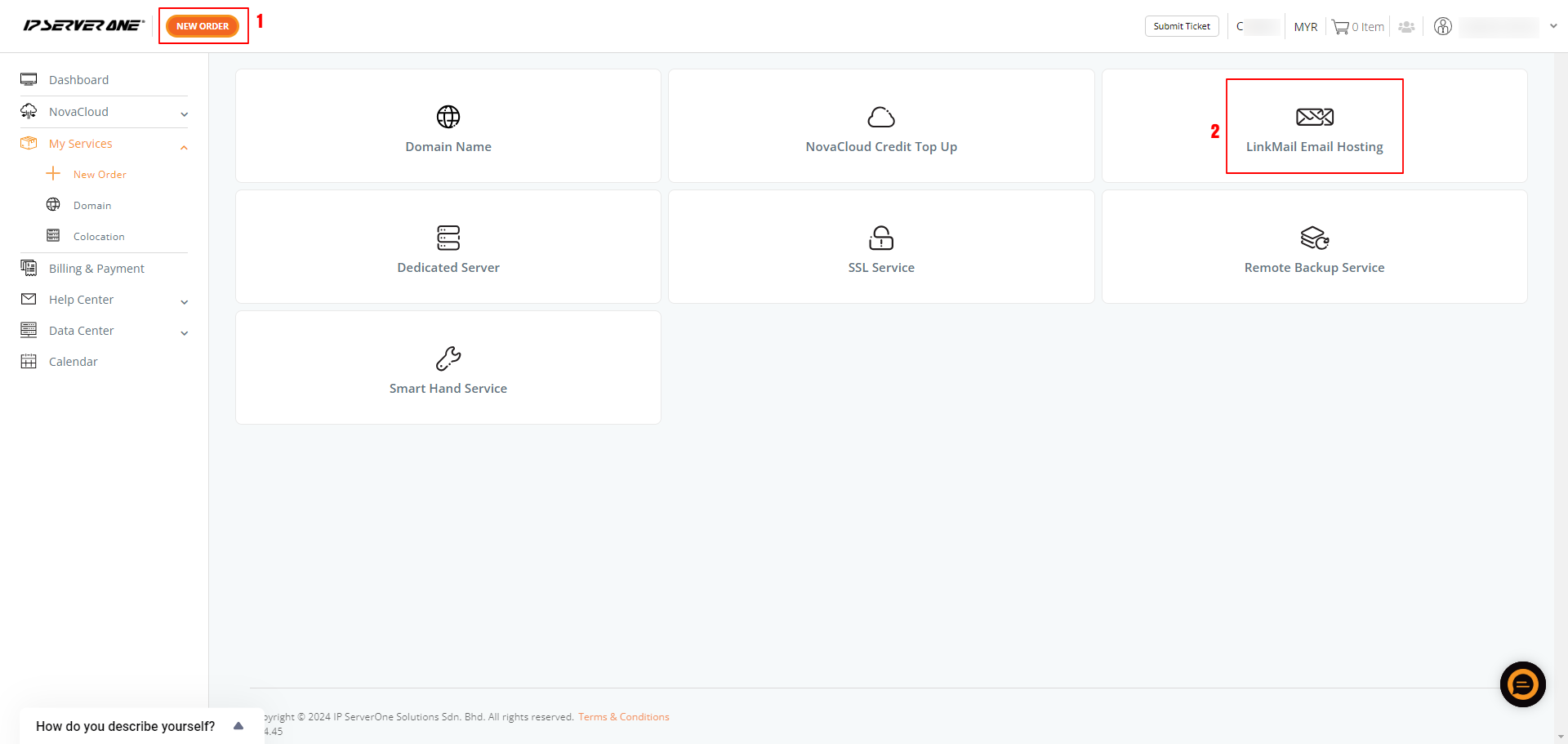Expand the Data Center menu chevron
The width and height of the screenshot is (1568, 744).
point(185,333)
